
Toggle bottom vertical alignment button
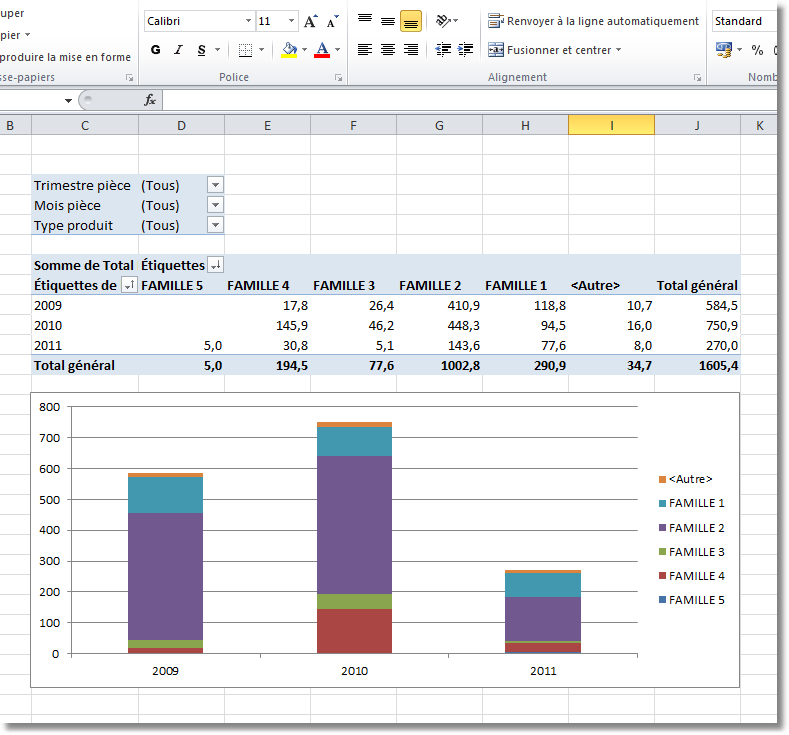pyautogui.click(x=410, y=21)
